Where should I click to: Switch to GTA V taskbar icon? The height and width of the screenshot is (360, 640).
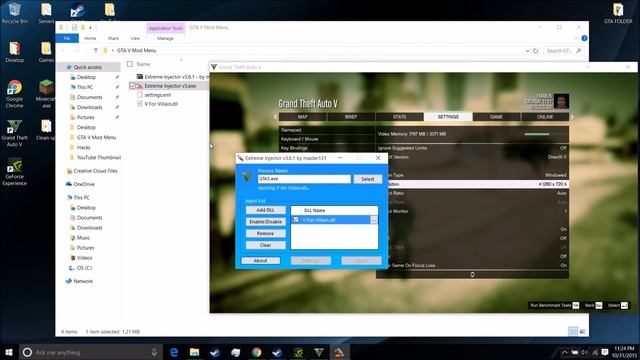tap(319, 352)
